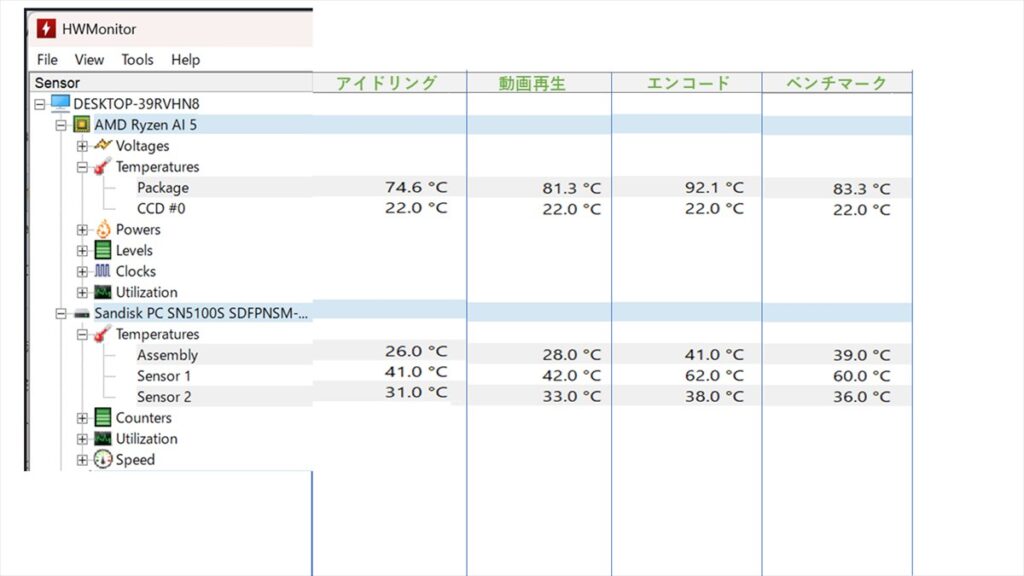
Task: Expand the Voltages node
Action: (x=82, y=146)
